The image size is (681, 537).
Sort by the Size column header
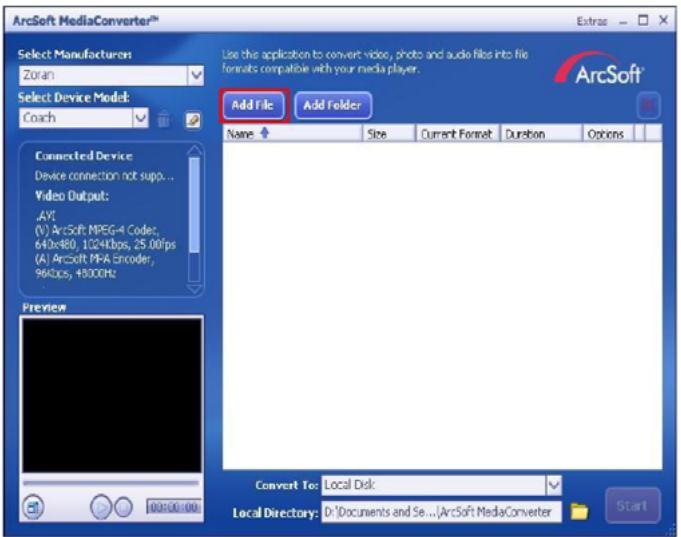click(389, 134)
